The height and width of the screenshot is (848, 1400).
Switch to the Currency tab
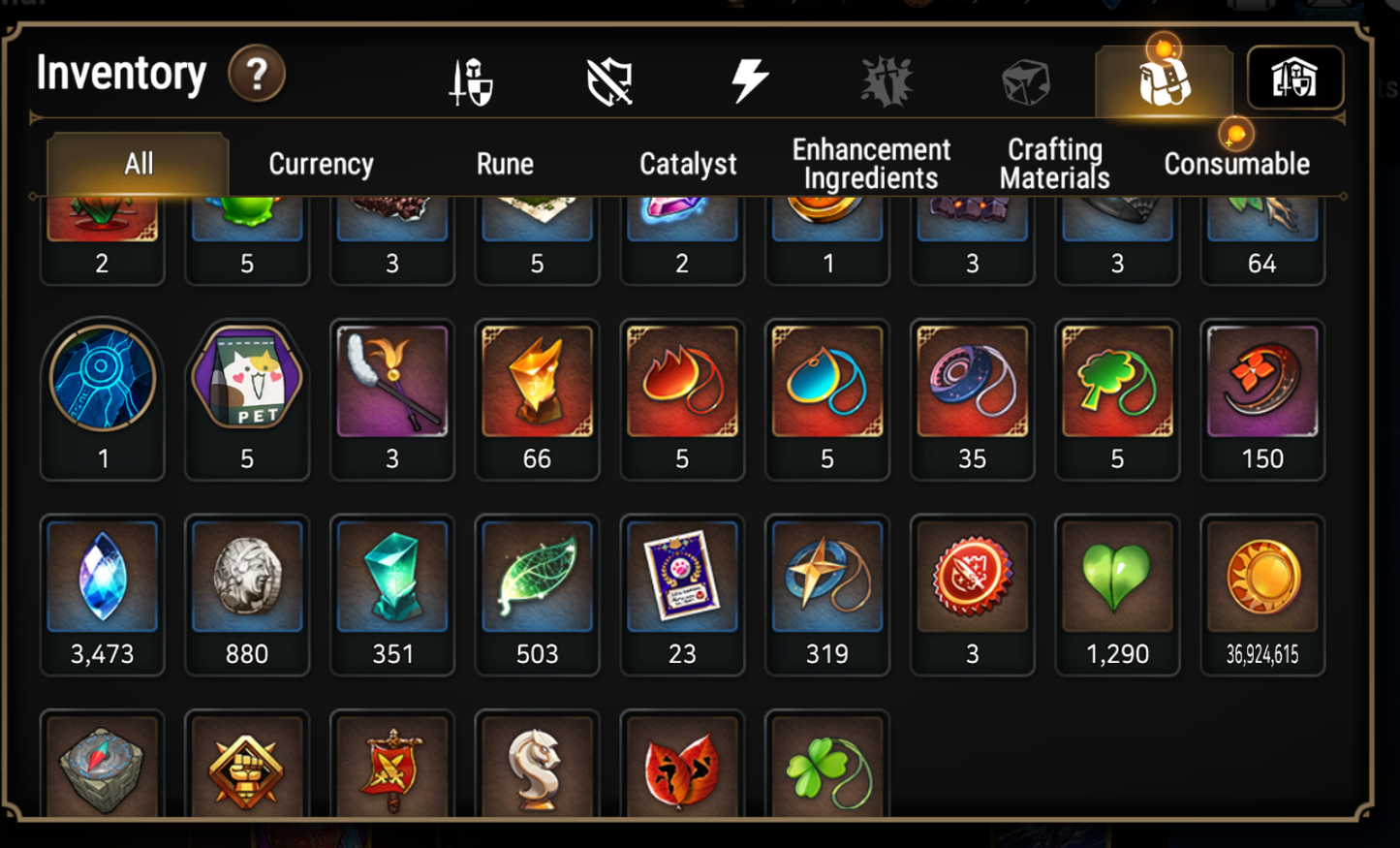tap(321, 164)
